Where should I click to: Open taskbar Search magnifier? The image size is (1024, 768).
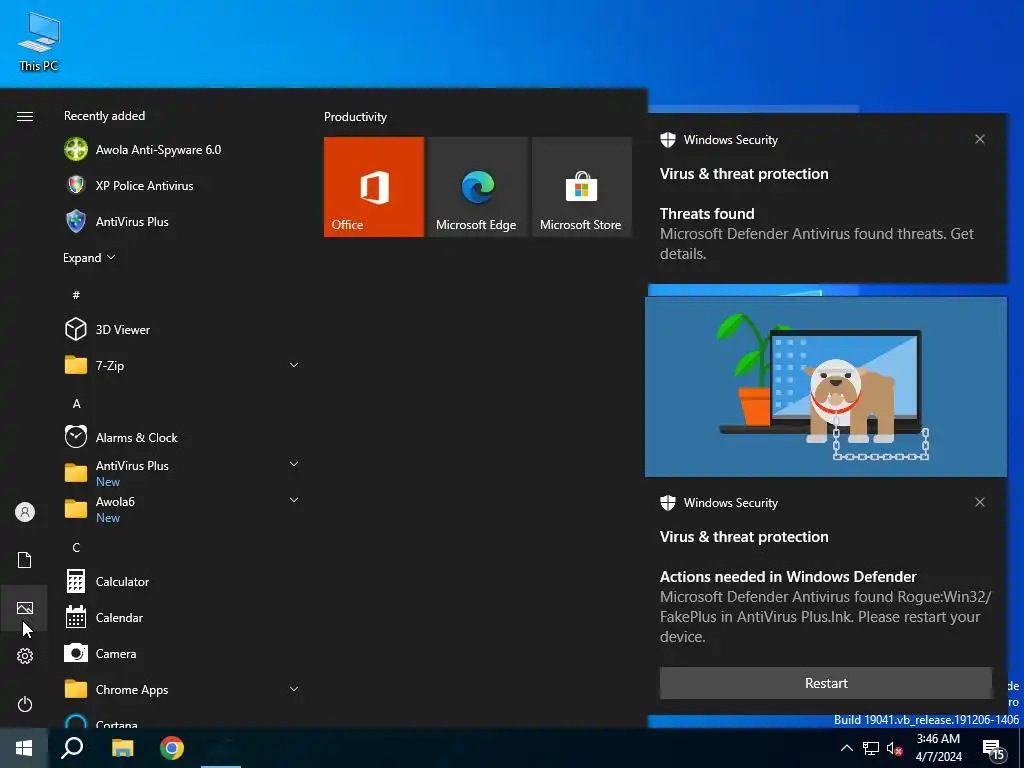point(72,748)
